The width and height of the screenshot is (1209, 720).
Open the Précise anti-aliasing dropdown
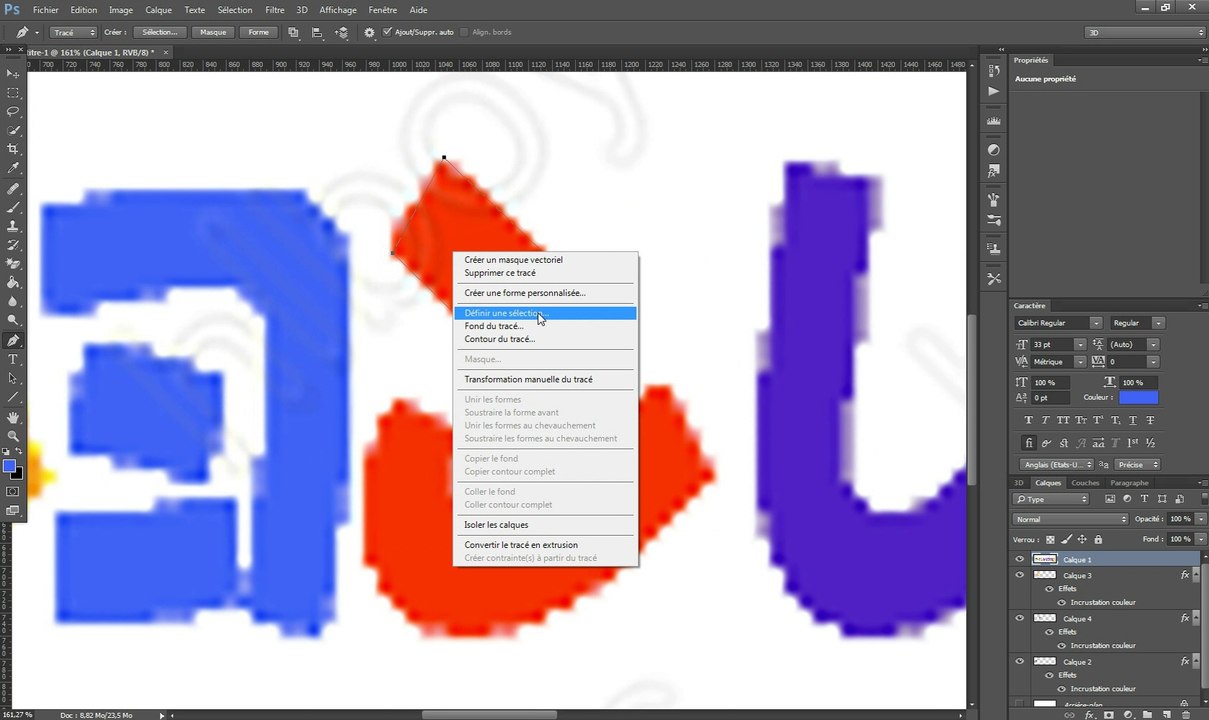tap(1138, 464)
